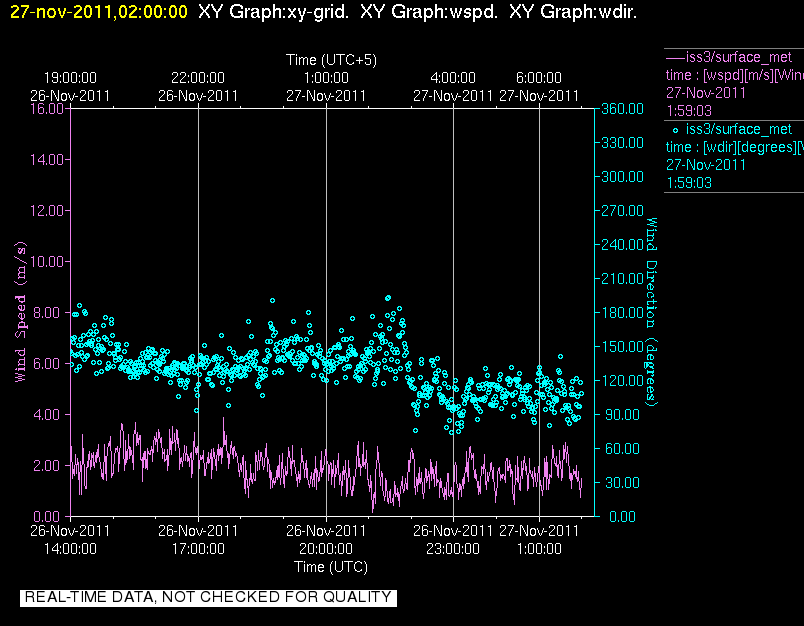Select the bottom tick label 14:00:00
This screenshot has width=804, height=626.
(x=70, y=549)
